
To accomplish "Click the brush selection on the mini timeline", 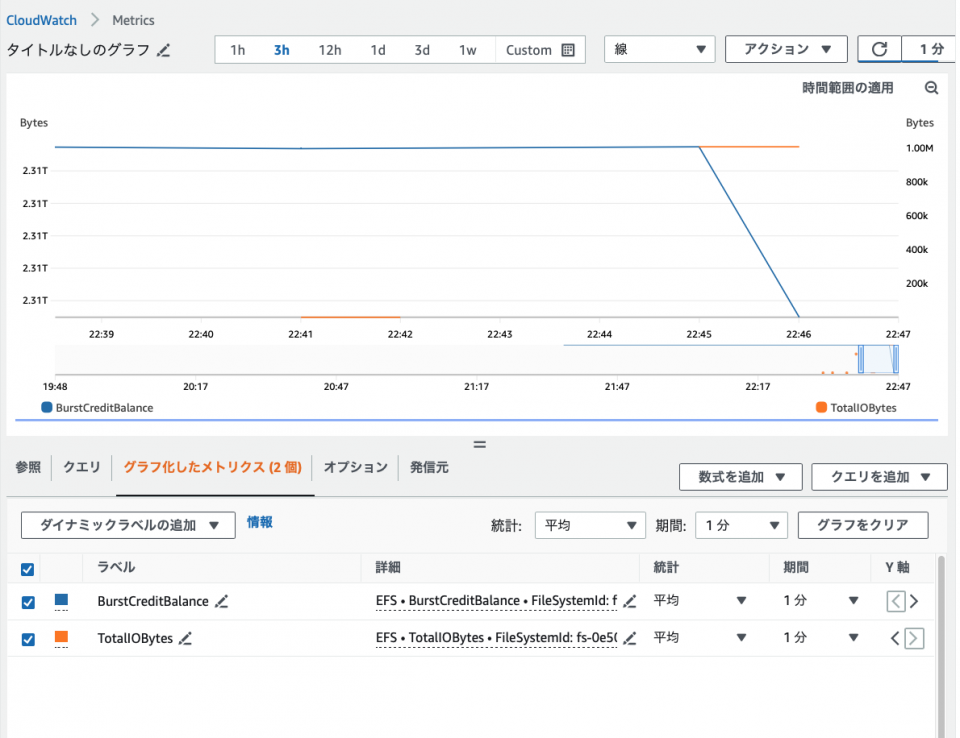I will coord(879,358).
